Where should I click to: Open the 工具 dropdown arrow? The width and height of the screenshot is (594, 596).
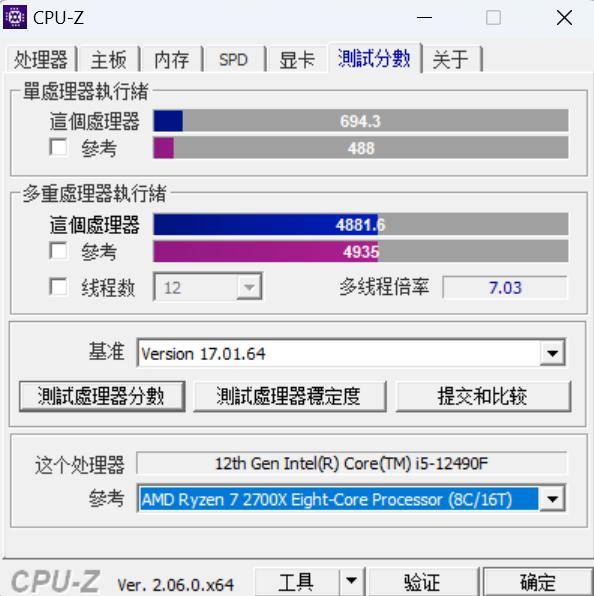point(351,581)
